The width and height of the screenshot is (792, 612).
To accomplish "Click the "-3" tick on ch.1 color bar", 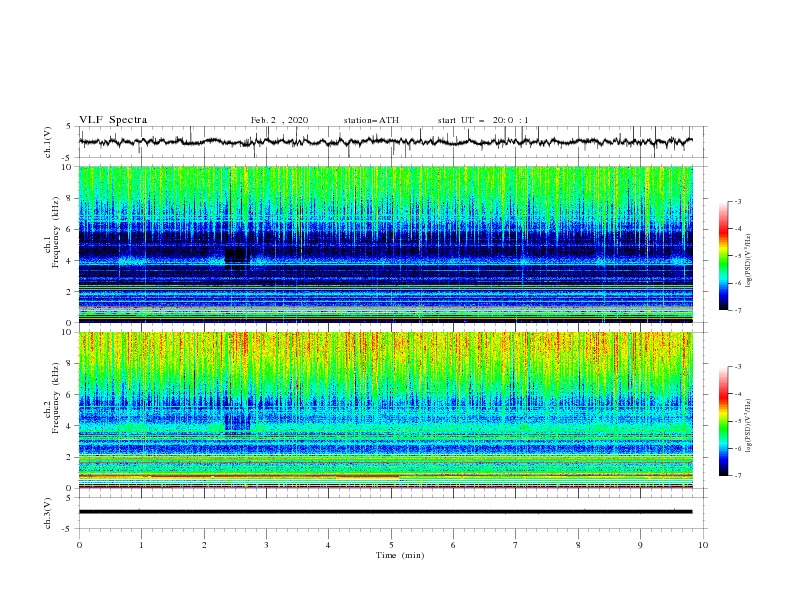I will 737,201.
